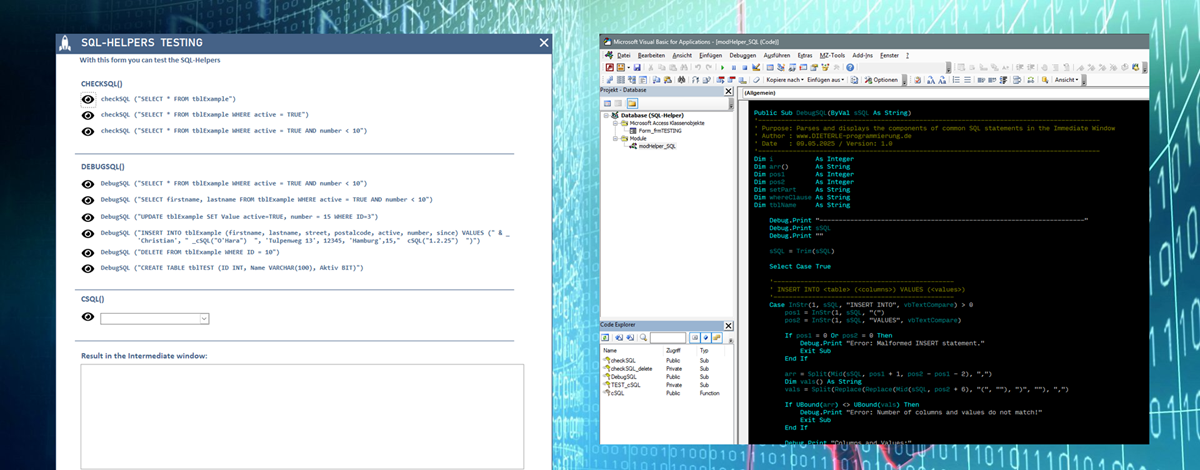Open the CSQL dropdown combo box
Screen dimensions: 1200x470
point(204,318)
